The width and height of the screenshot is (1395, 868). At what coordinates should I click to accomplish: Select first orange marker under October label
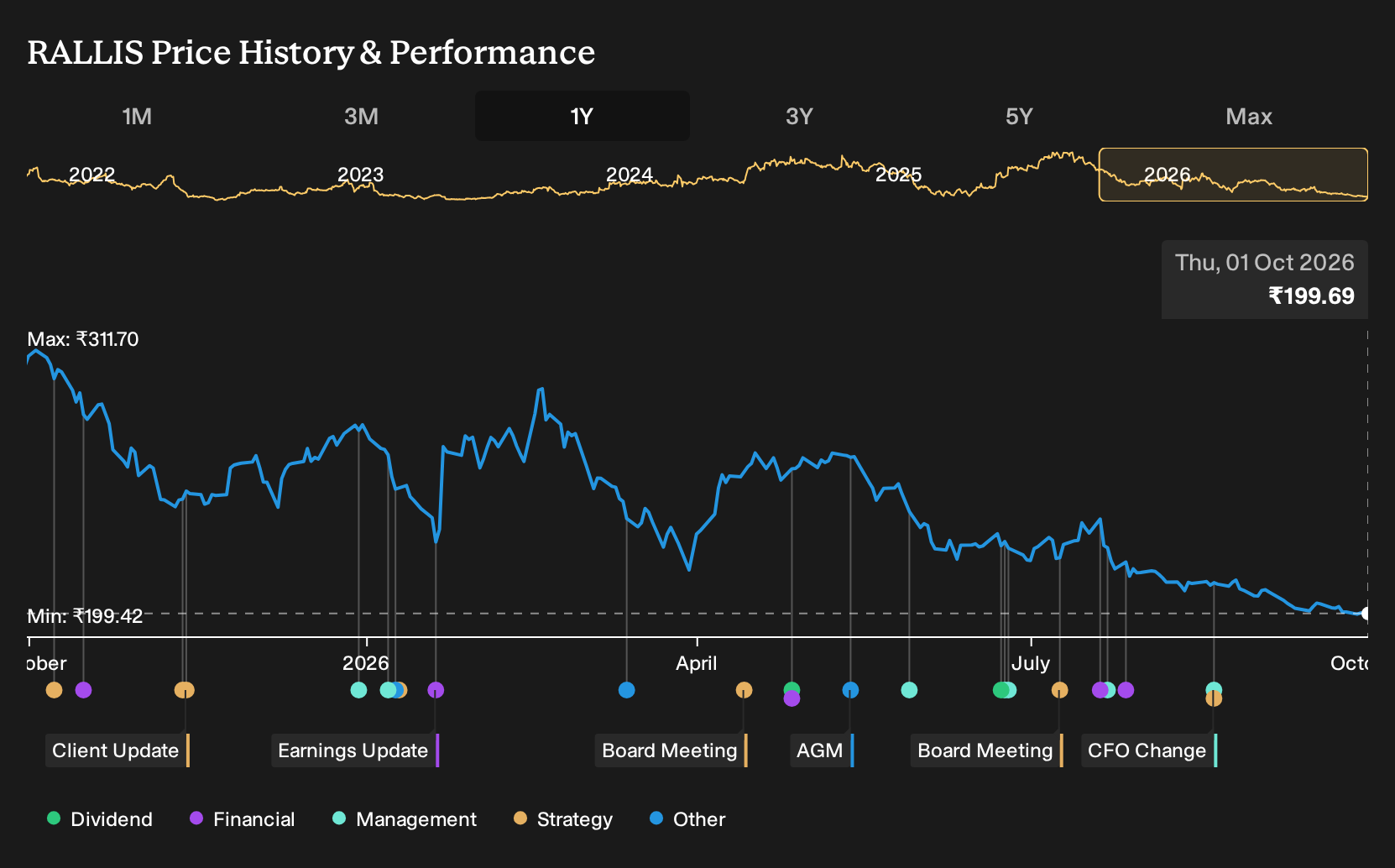pyautogui.click(x=54, y=690)
